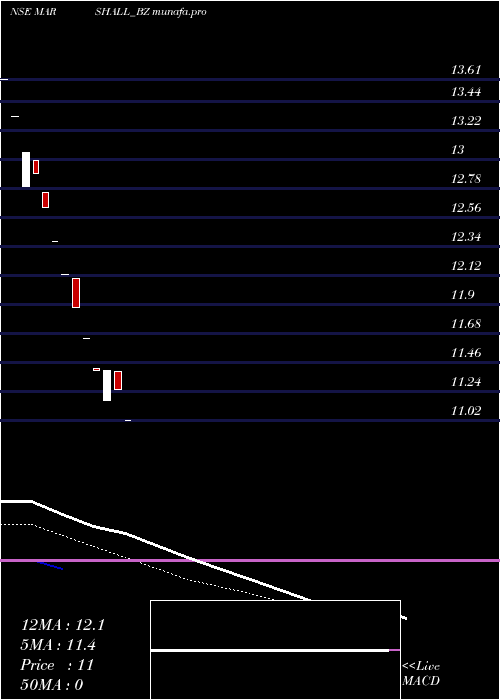
Task: Click the red candle just below 12.78
Action: 46,200
